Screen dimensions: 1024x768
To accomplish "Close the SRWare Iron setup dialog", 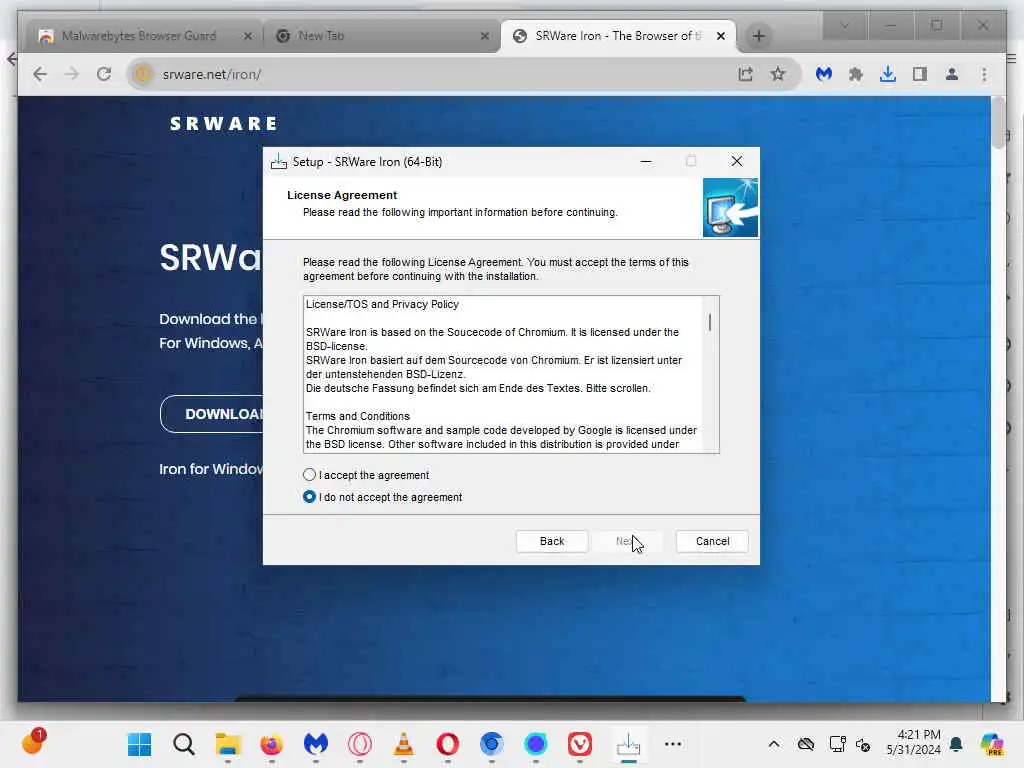I will point(737,161).
